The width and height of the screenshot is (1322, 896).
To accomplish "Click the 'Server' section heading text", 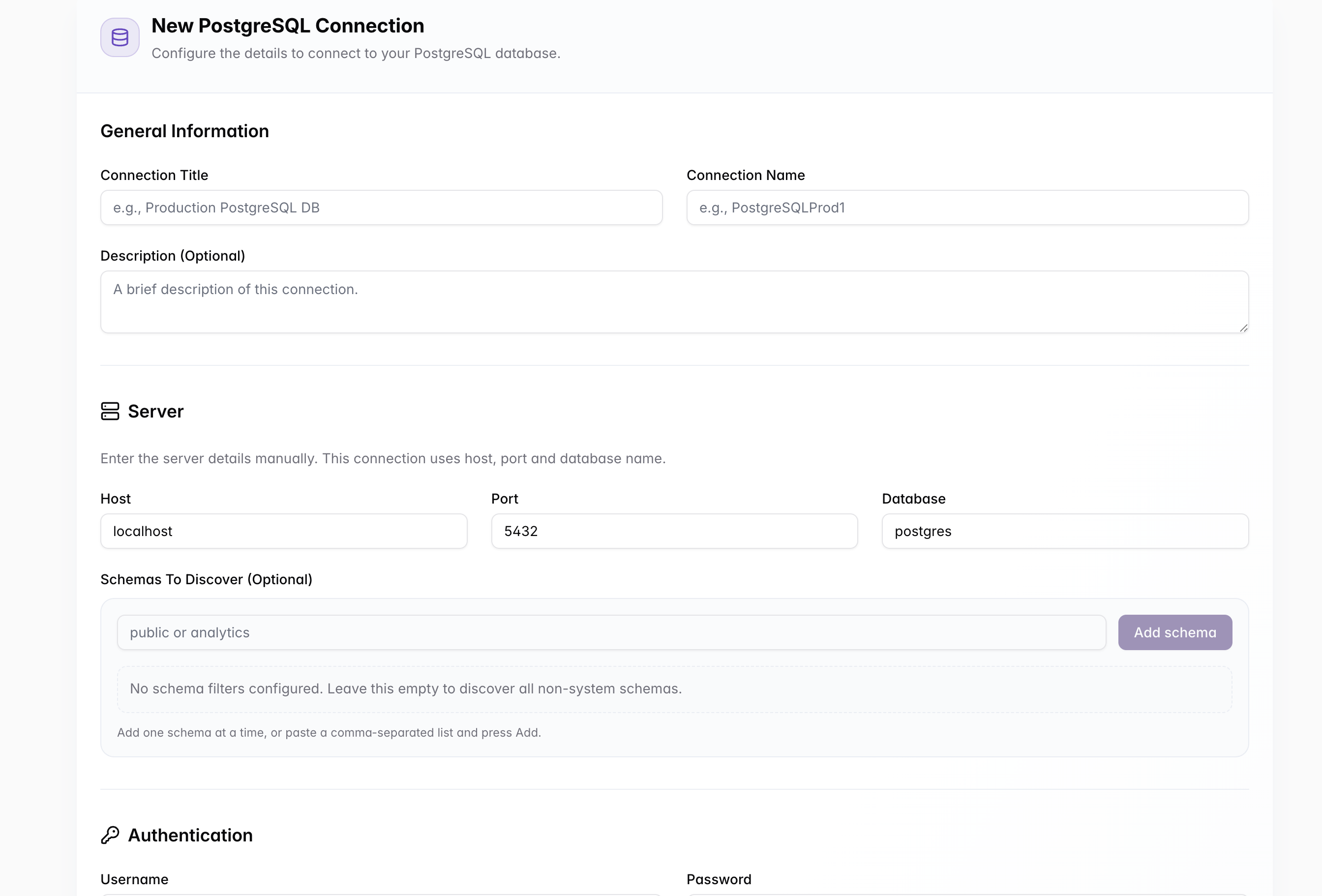I will click(x=156, y=411).
